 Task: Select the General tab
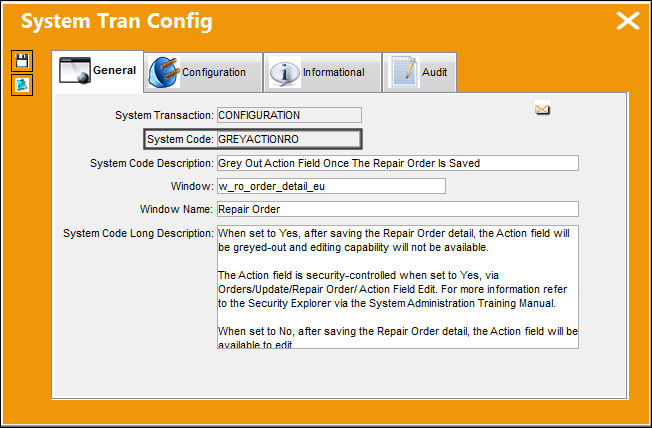pos(98,71)
